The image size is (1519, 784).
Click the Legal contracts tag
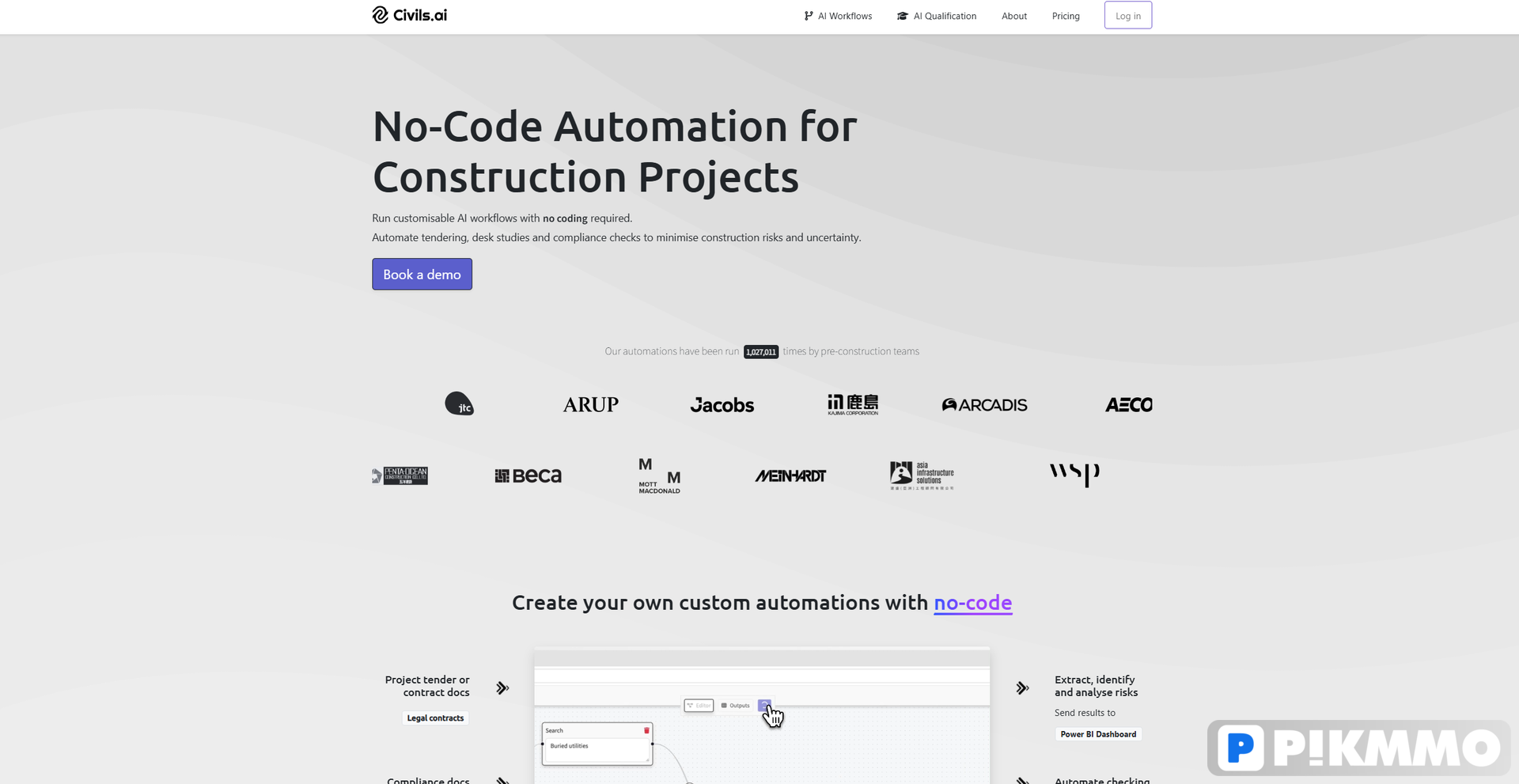435,718
